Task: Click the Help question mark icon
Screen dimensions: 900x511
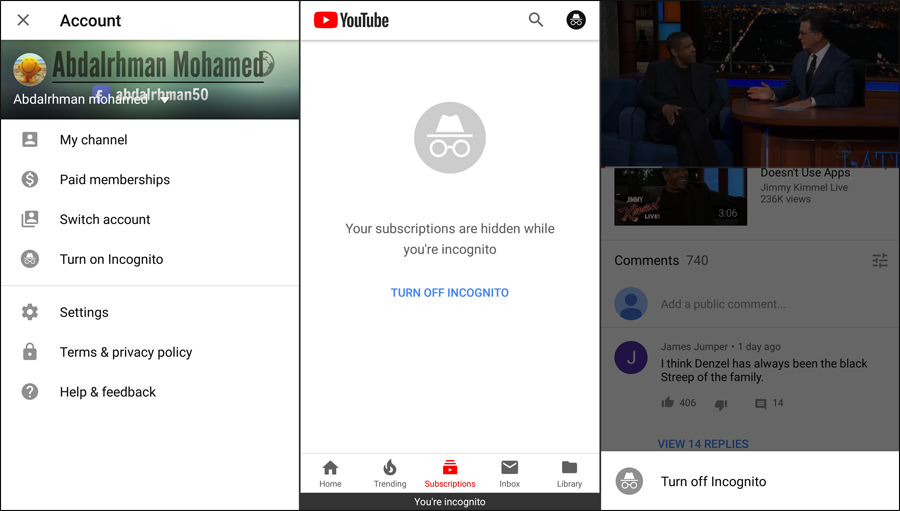Action: (x=30, y=392)
